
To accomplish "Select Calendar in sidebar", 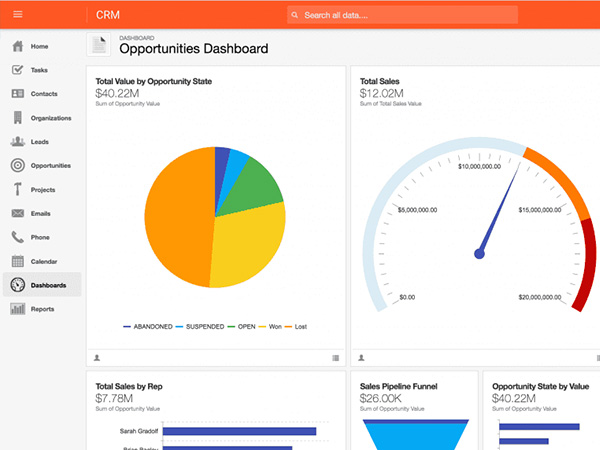I will tap(42, 261).
